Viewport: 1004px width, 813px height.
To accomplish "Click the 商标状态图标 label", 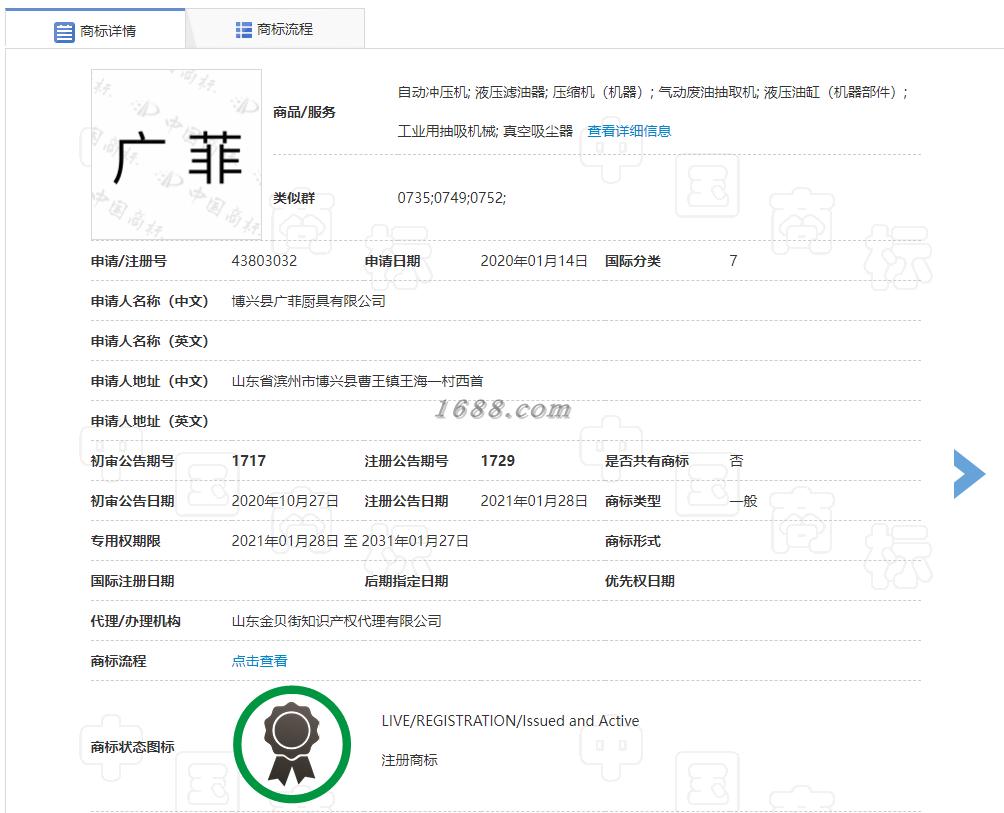I will 133,747.
